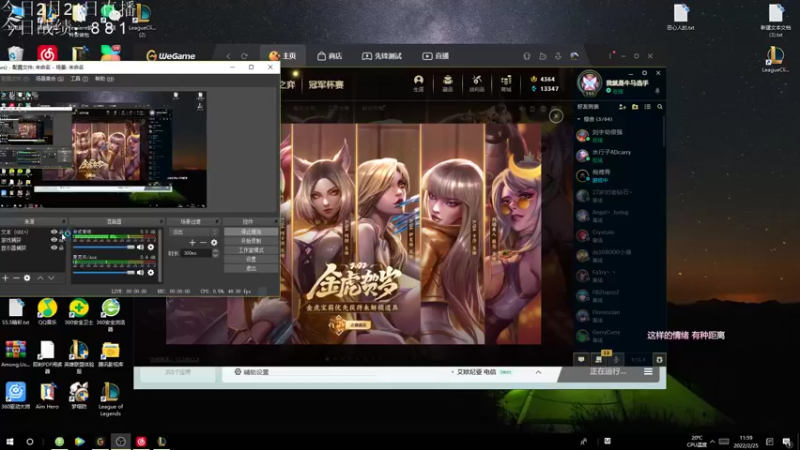
Task: Pop out the OBS audio mixer dock
Action: click(x=161, y=221)
